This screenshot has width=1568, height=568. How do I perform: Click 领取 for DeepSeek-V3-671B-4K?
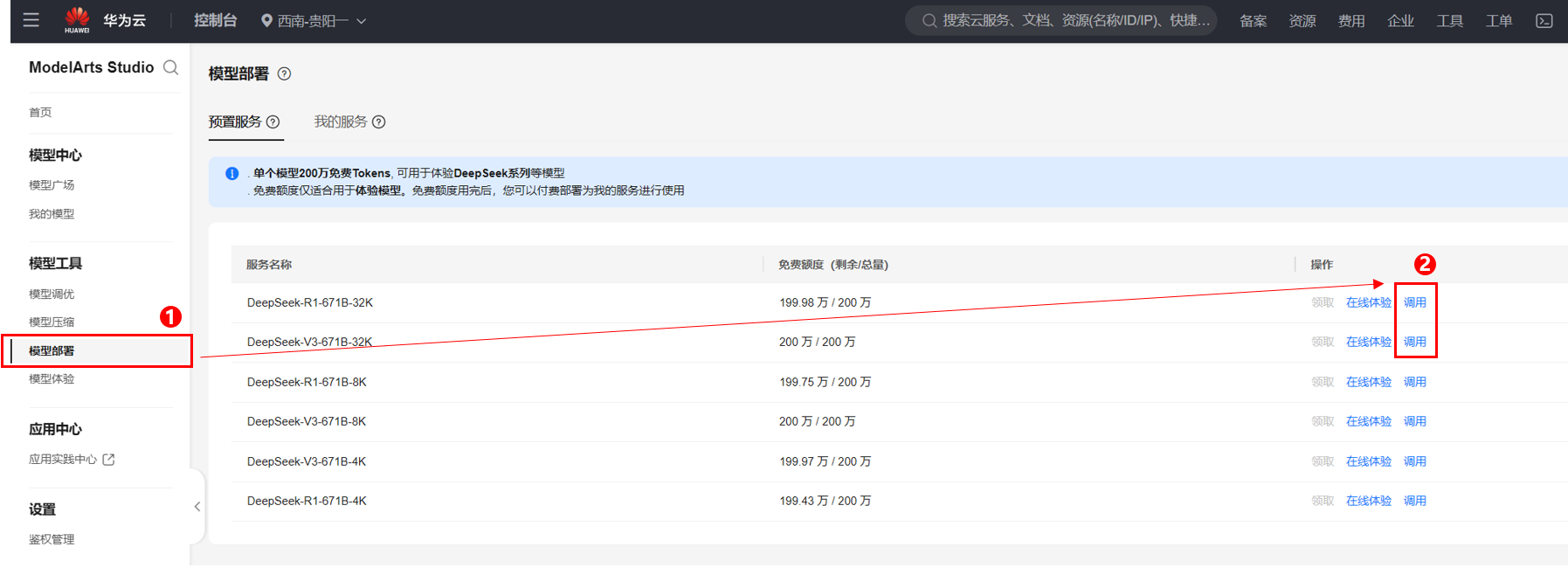tap(1322, 461)
